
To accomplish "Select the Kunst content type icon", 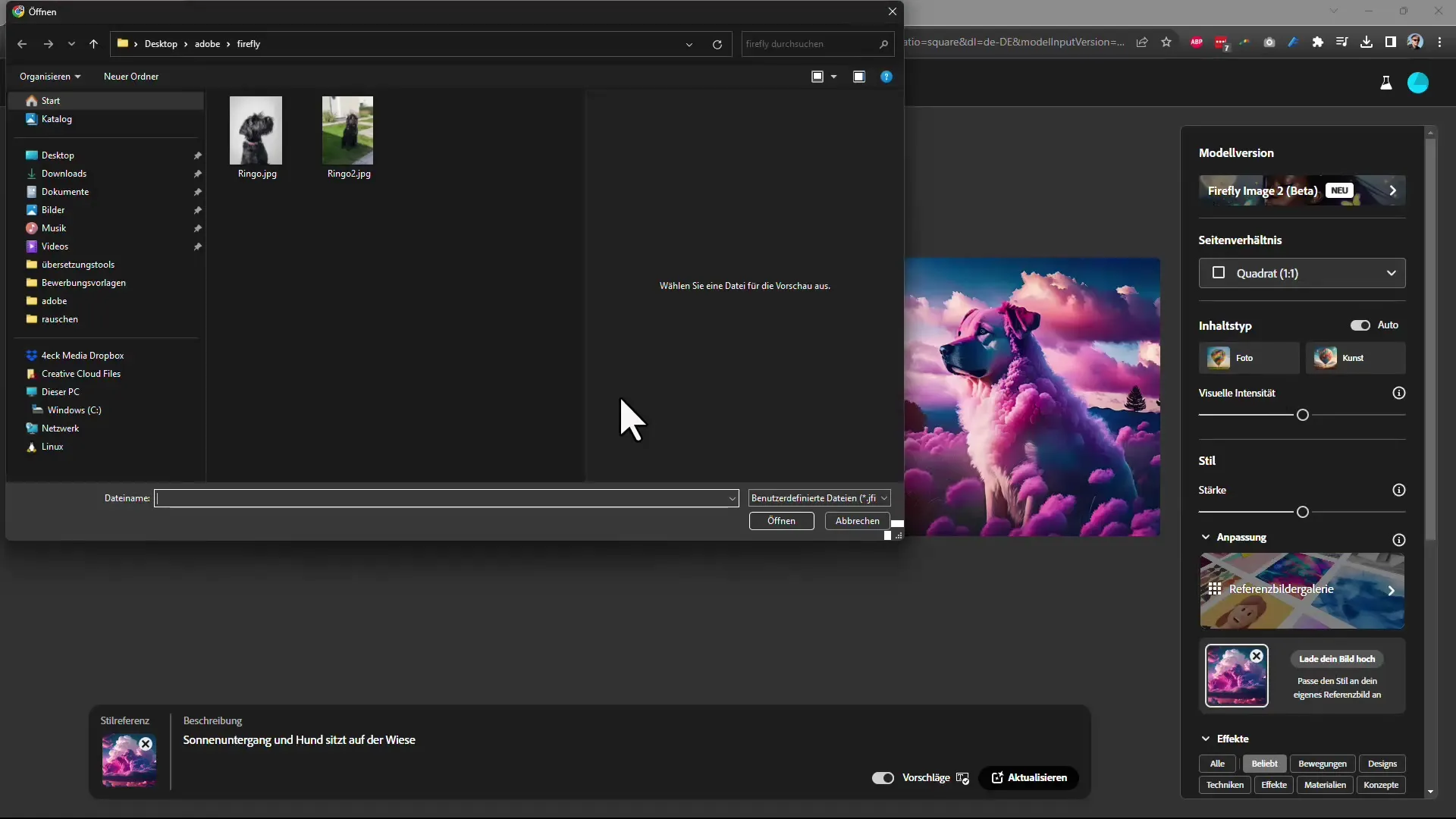I will click(1325, 357).
